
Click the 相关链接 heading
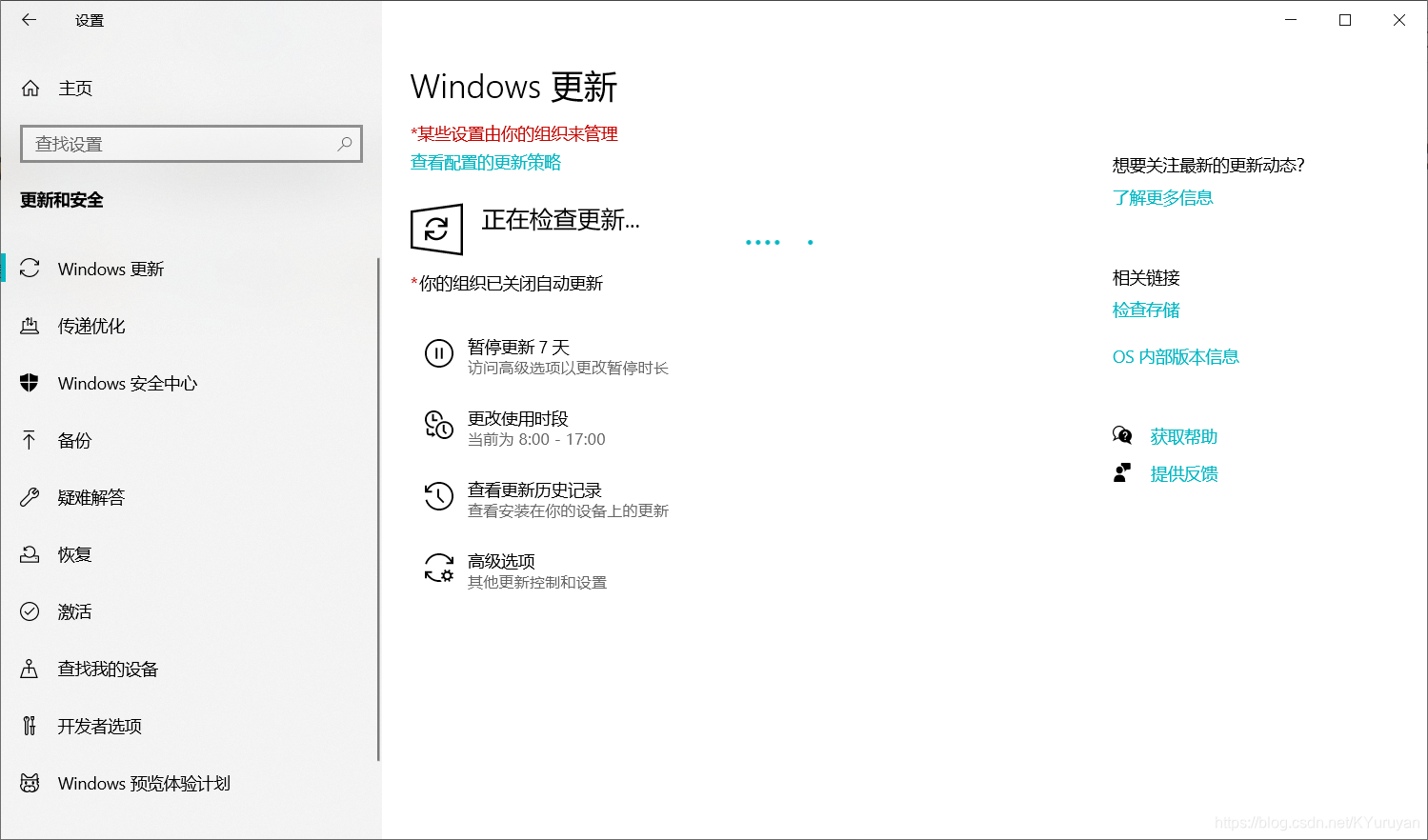tap(1146, 277)
